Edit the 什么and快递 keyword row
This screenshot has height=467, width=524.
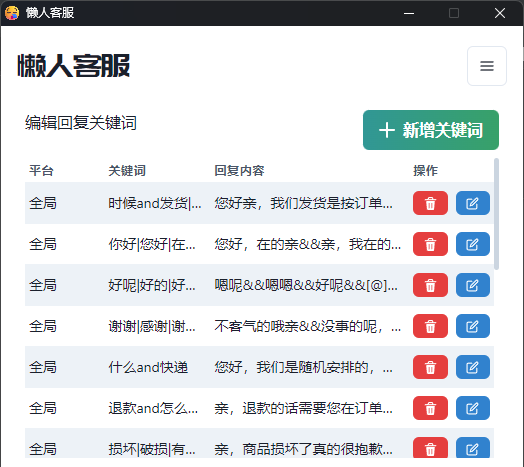473,367
